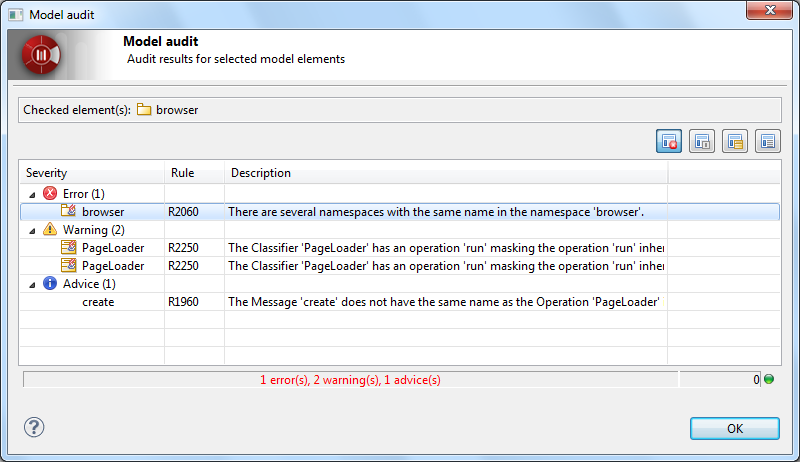
Task: Collapse the Warning (2) group
Action: (x=31, y=230)
